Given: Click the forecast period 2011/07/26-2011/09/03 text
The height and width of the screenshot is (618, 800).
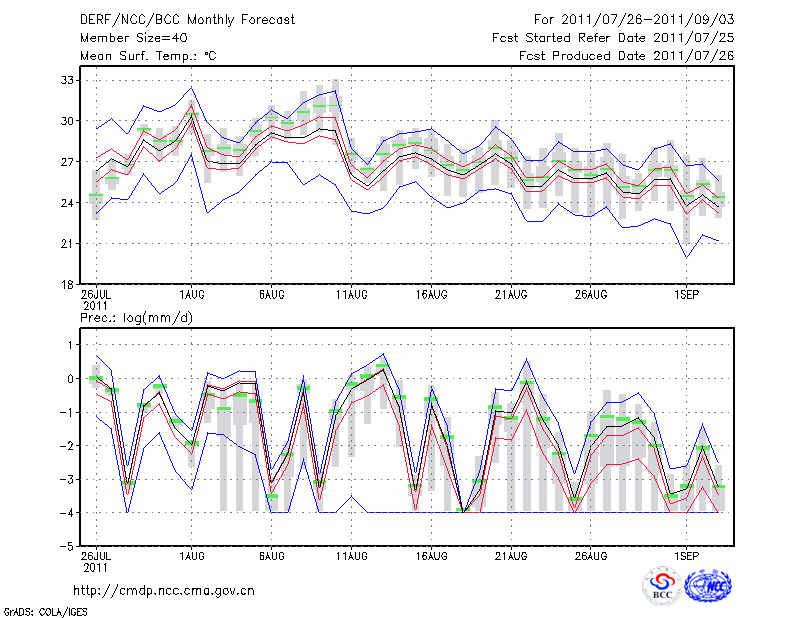Looking at the screenshot, I should (x=634, y=20).
